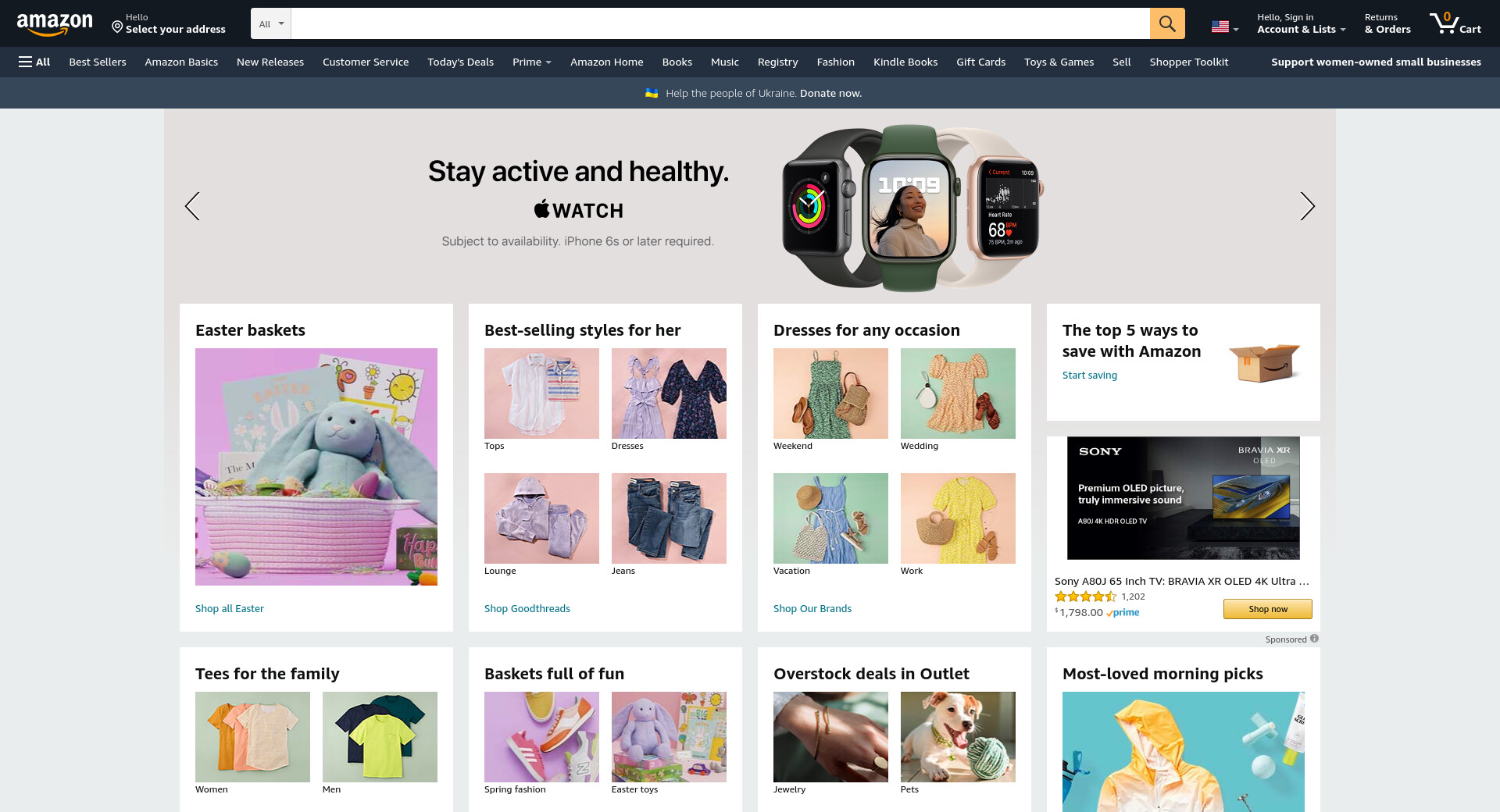Expand the Prime menu dropdown
Image resolution: width=1500 pixels, height=812 pixels.
point(531,62)
